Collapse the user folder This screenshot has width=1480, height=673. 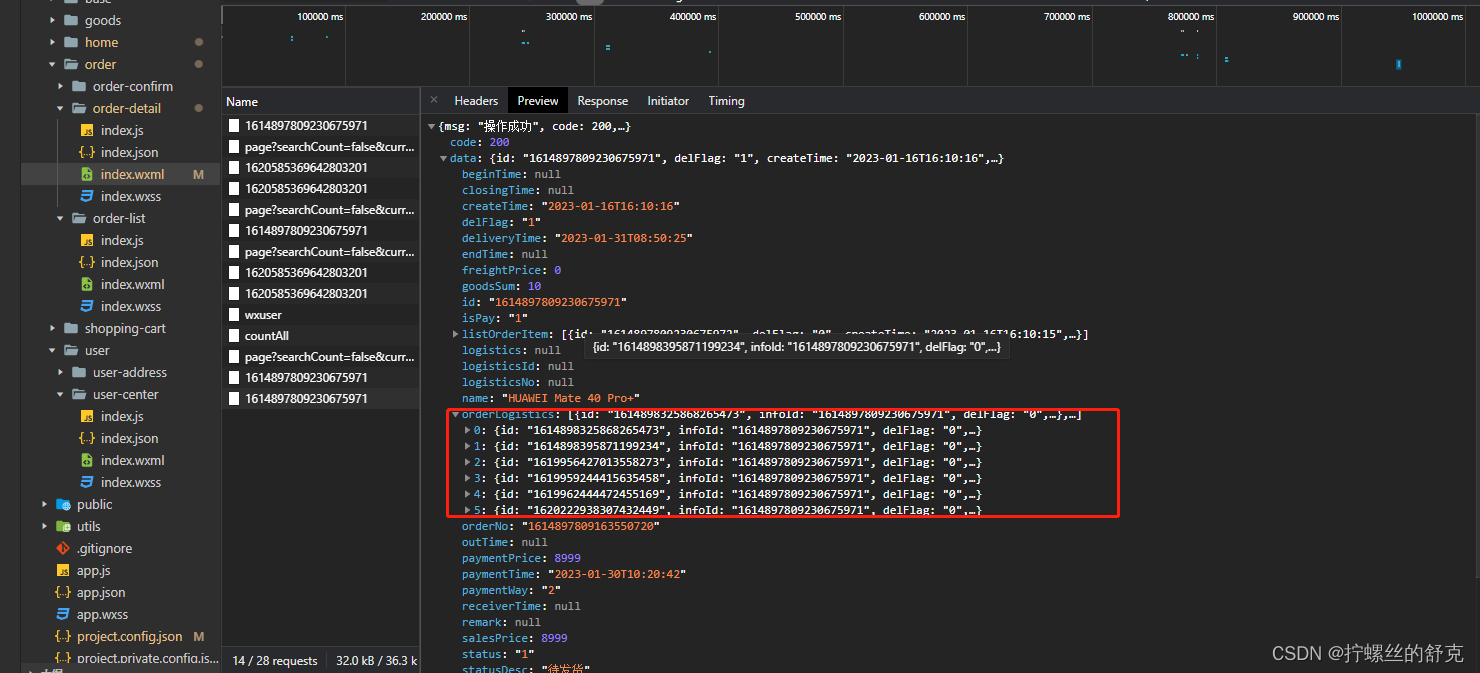click(53, 350)
